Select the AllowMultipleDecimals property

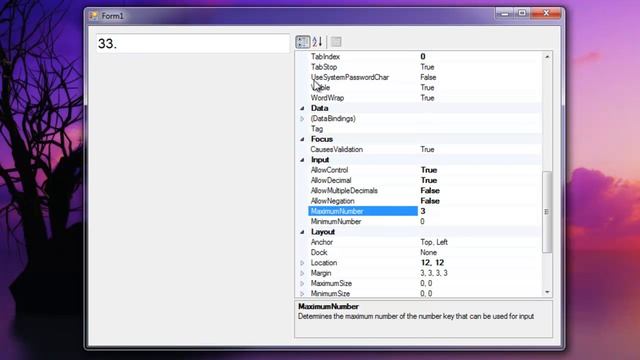[344, 191]
